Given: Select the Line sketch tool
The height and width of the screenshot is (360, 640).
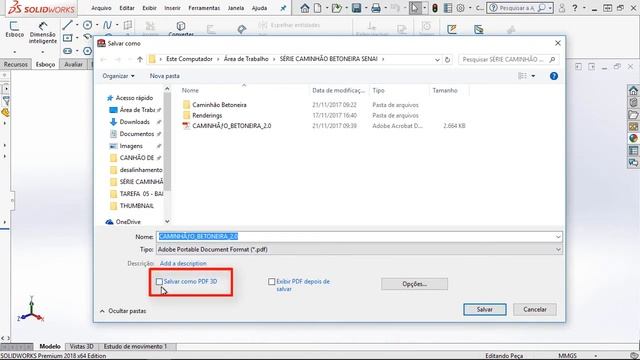Looking at the screenshot, I should (x=67, y=25).
